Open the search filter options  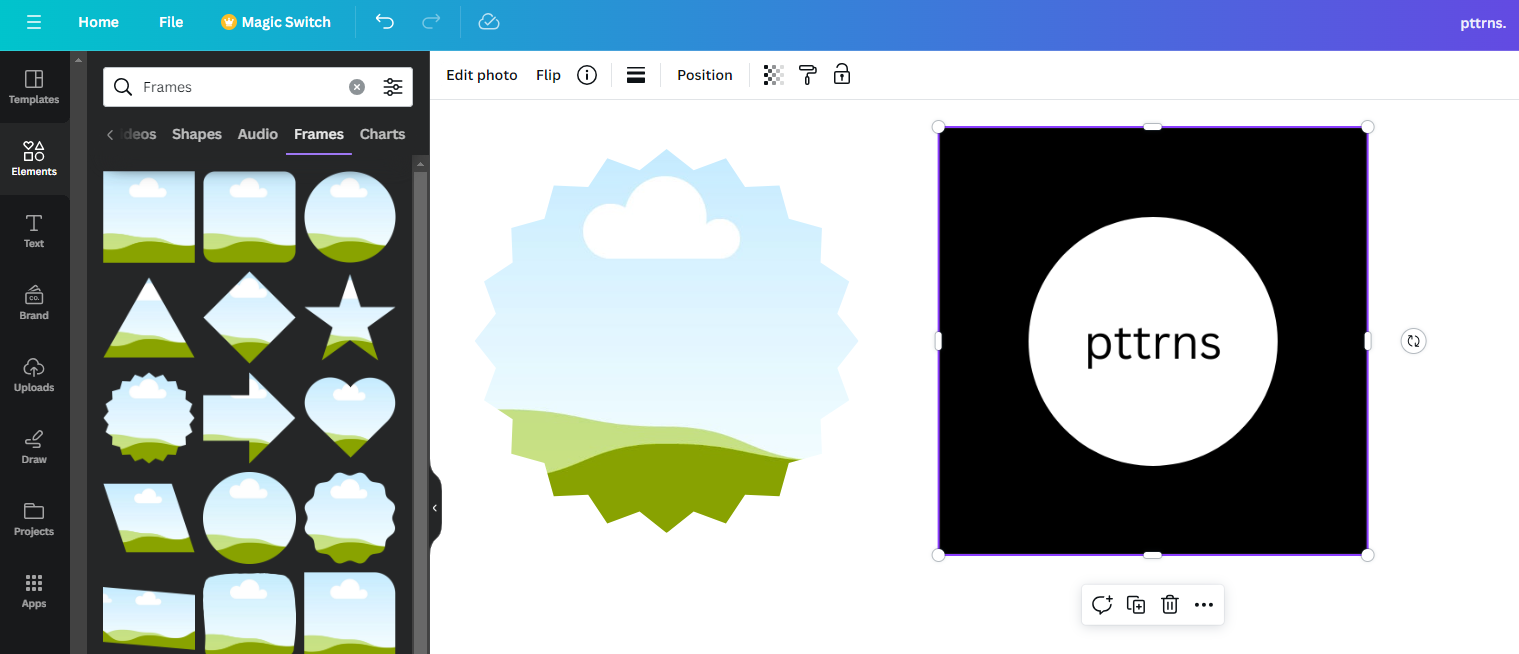coord(393,87)
